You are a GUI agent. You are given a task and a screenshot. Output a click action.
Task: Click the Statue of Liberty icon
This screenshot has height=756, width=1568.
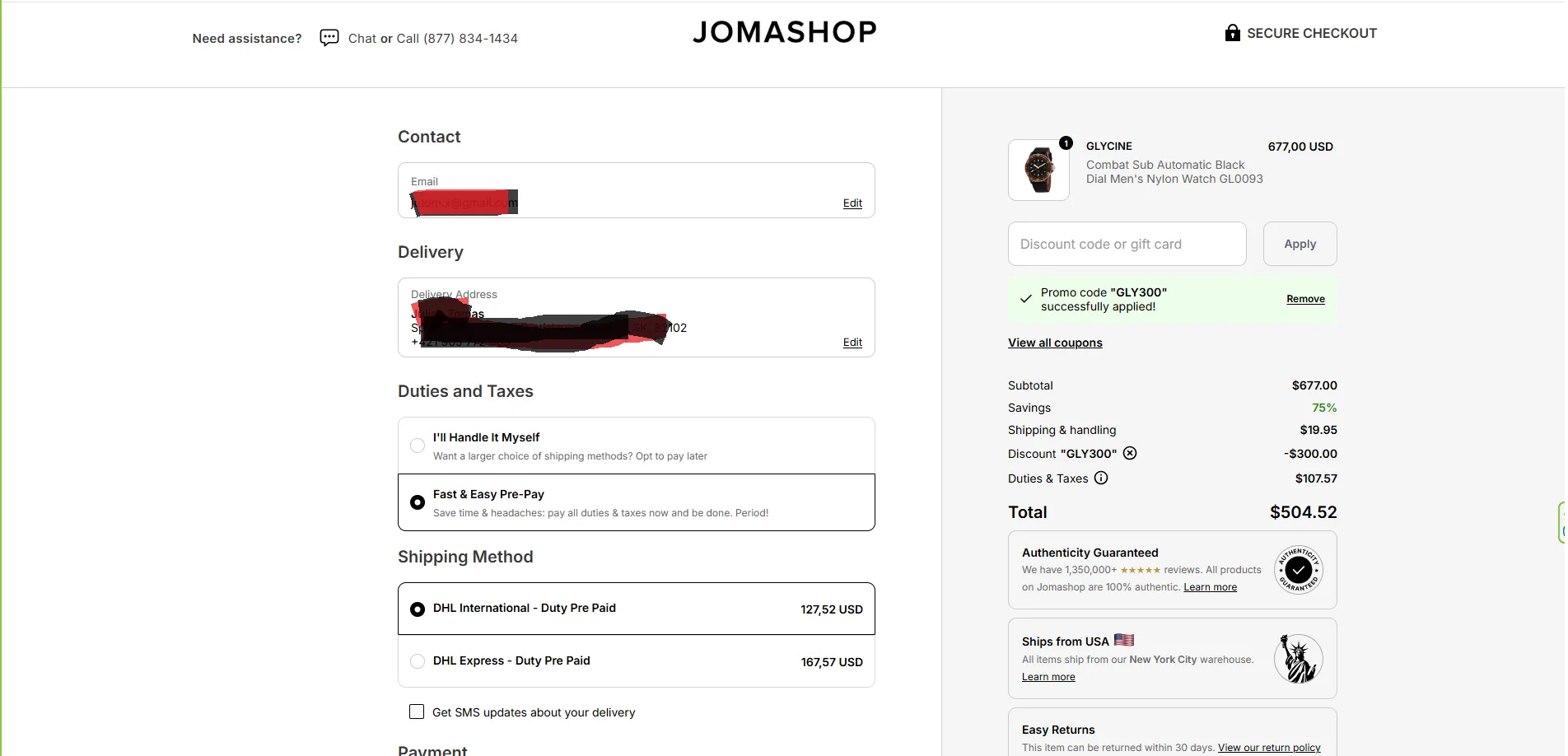coord(1298,659)
